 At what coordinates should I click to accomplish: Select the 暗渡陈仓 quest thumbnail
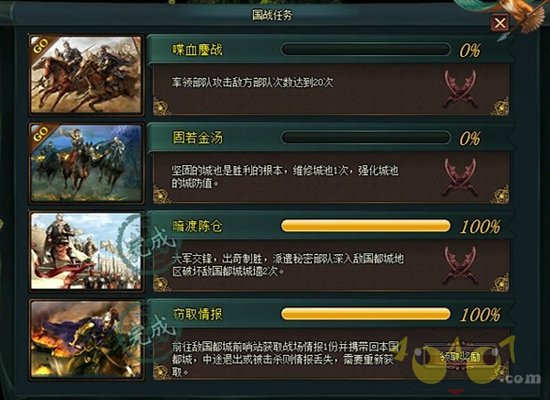point(86,251)
